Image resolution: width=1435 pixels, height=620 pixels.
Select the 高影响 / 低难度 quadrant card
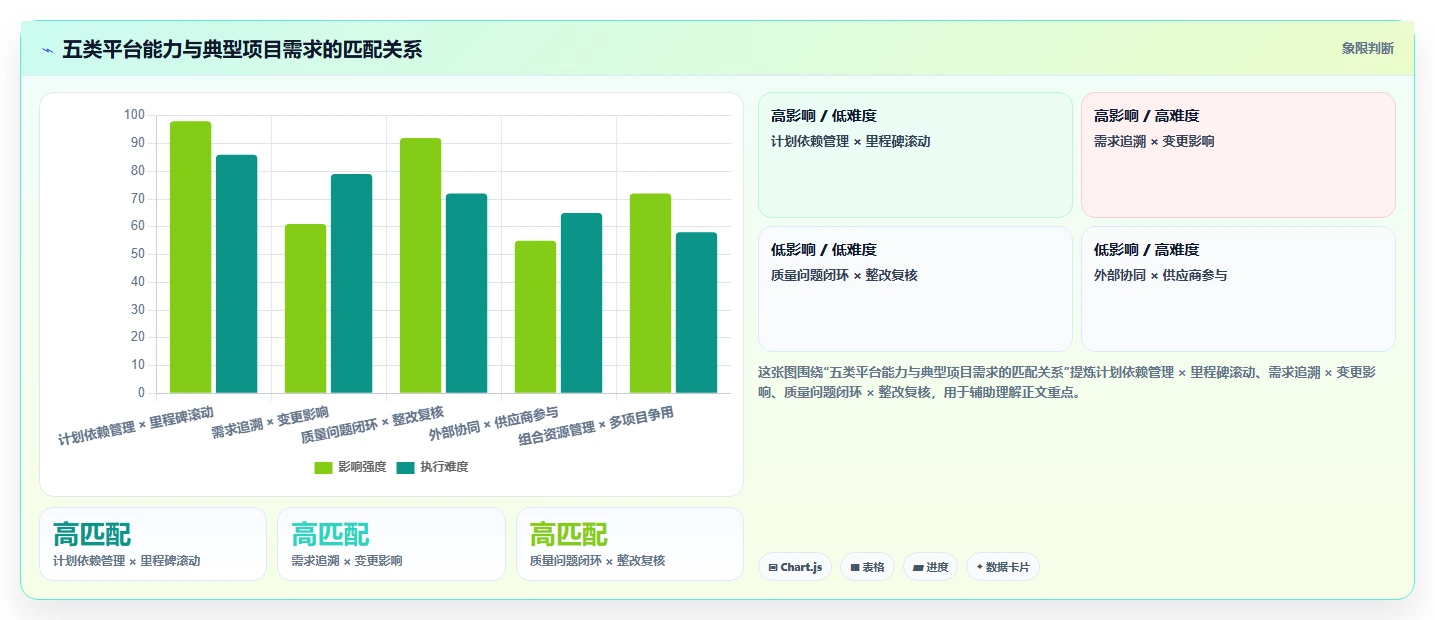pyautogui.click(x=915, y=155)
